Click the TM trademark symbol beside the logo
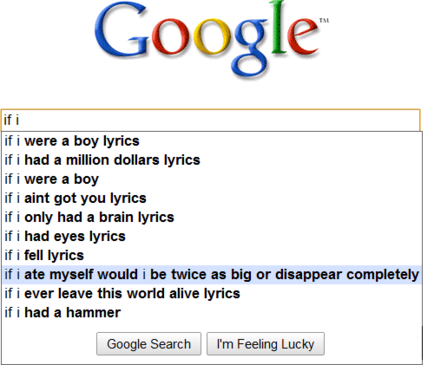427x365 pixels. pos(324,20)
